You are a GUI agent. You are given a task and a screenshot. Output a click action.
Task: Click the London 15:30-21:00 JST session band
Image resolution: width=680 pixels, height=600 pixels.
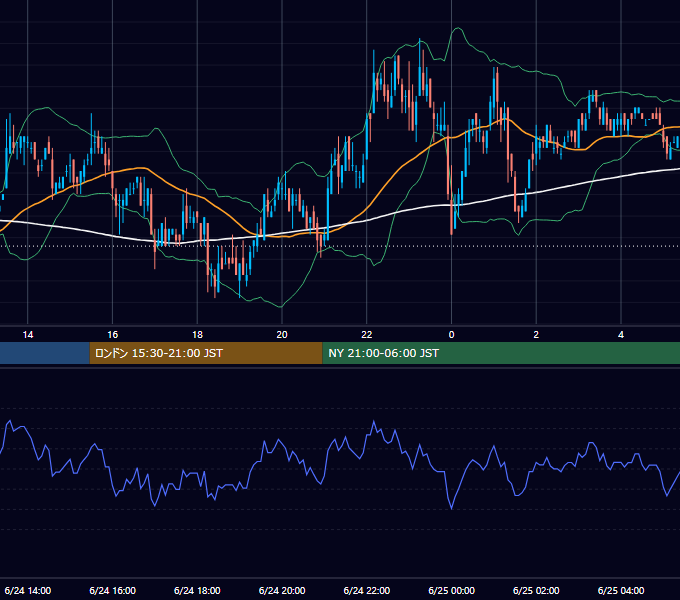(206, 353)
